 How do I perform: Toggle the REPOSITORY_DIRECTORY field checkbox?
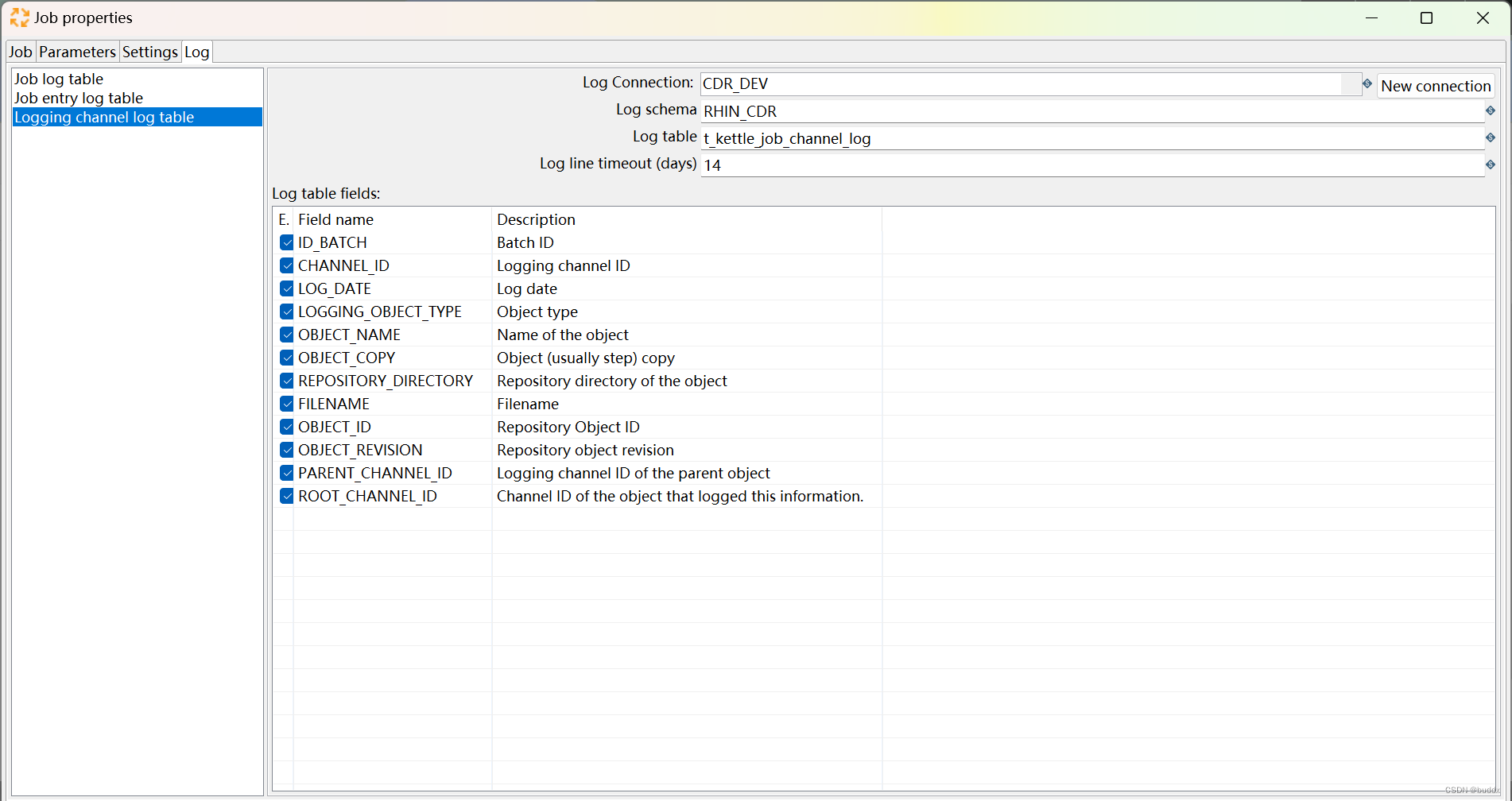pyautogui.click(x=287, y=381)
